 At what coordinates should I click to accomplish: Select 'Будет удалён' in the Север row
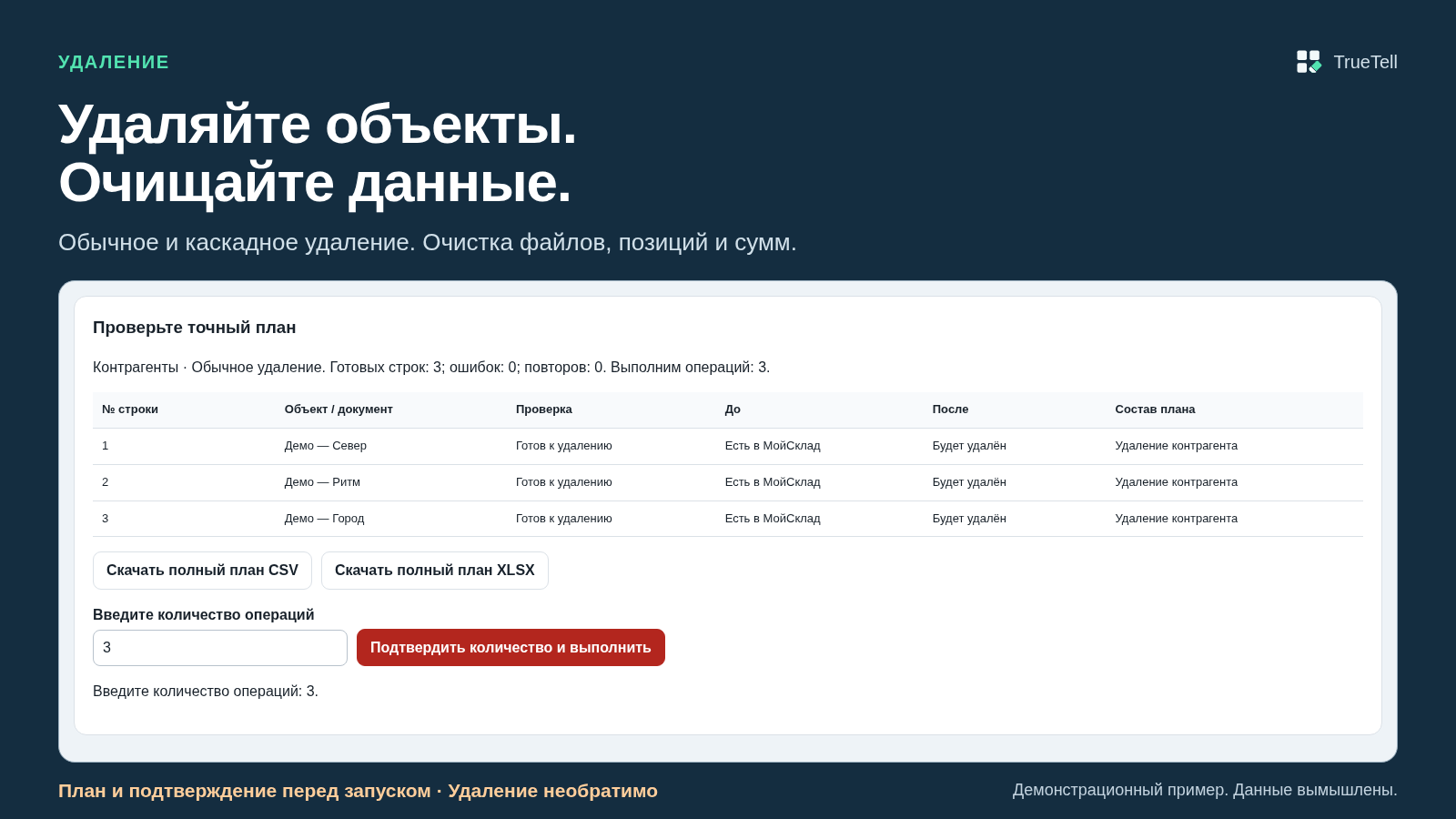click(x=969, y=446)
